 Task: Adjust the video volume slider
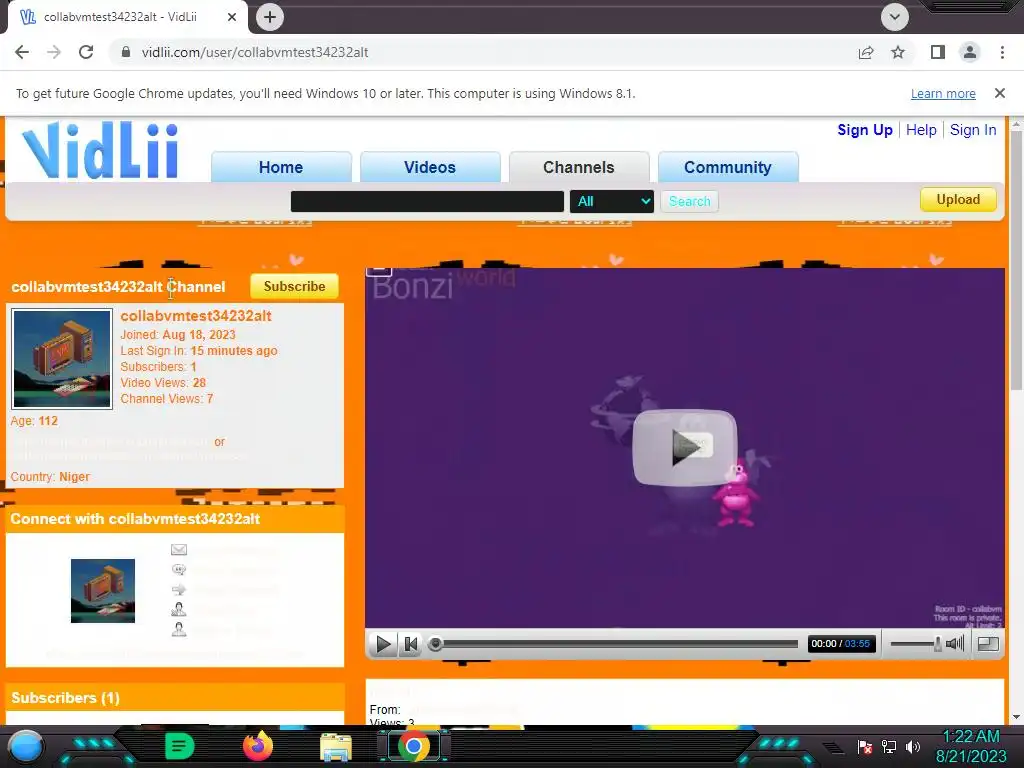tap(916, 644)
